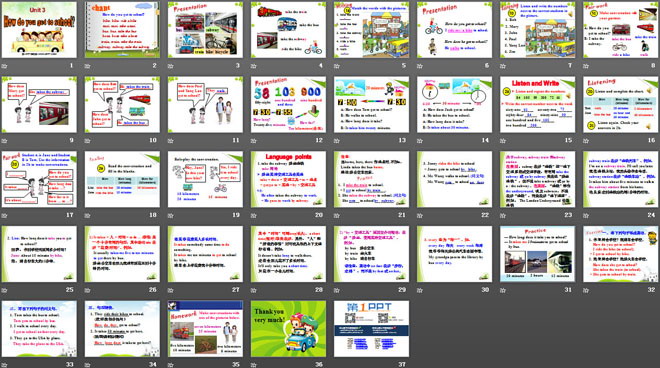The height and width of the screenshot is (368, 660).
Task: Click the animation star icon under slide 17
Action: 4,216
